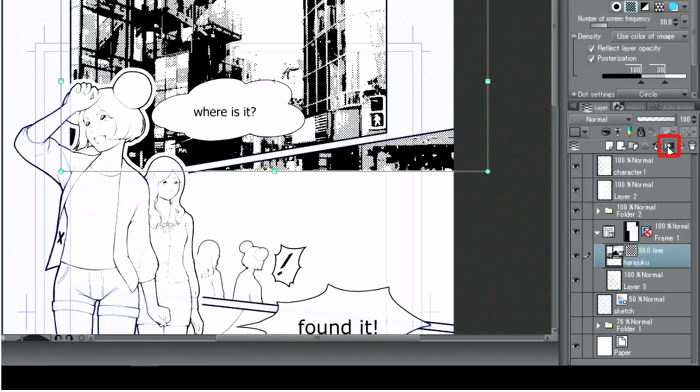The width and height of the screenshot is (700, 392).
Task: Click the Lock Layer icon
Action: click(641, 132)
